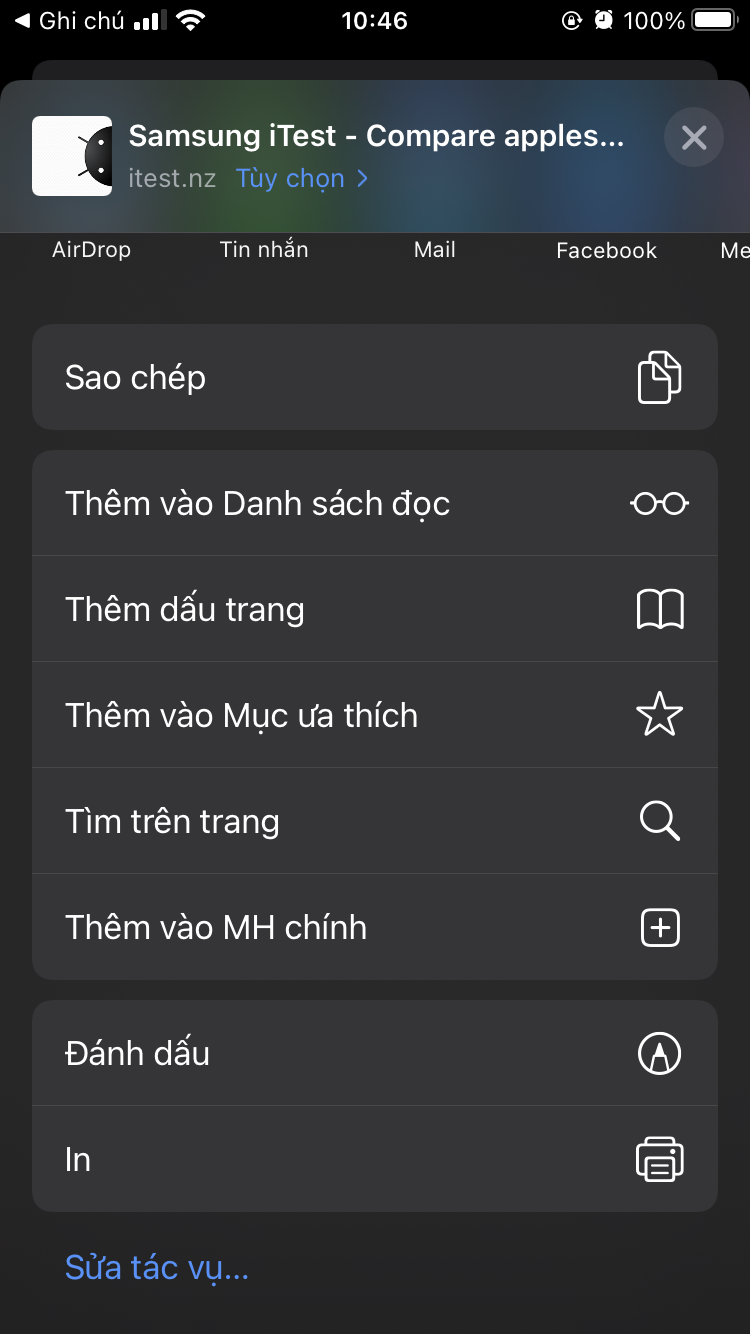Open Sửa tác vụ link
The image size is (750, 1334).
pyautogui.click(x=157, y=1268)
